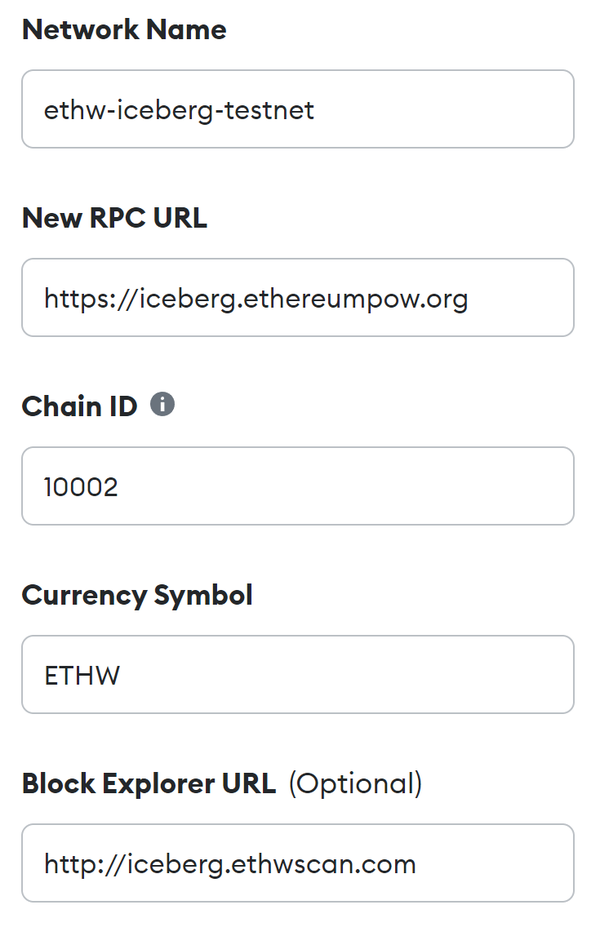Place cursor on word "testnet" in network name
The image size is (600, 936).
point(268,110)
